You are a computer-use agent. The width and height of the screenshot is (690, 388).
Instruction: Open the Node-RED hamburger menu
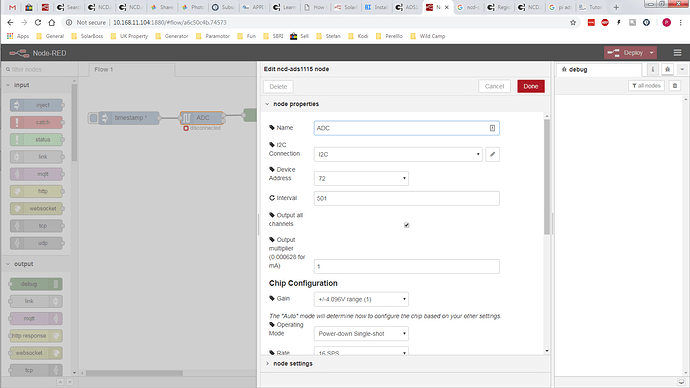point(677,53)
